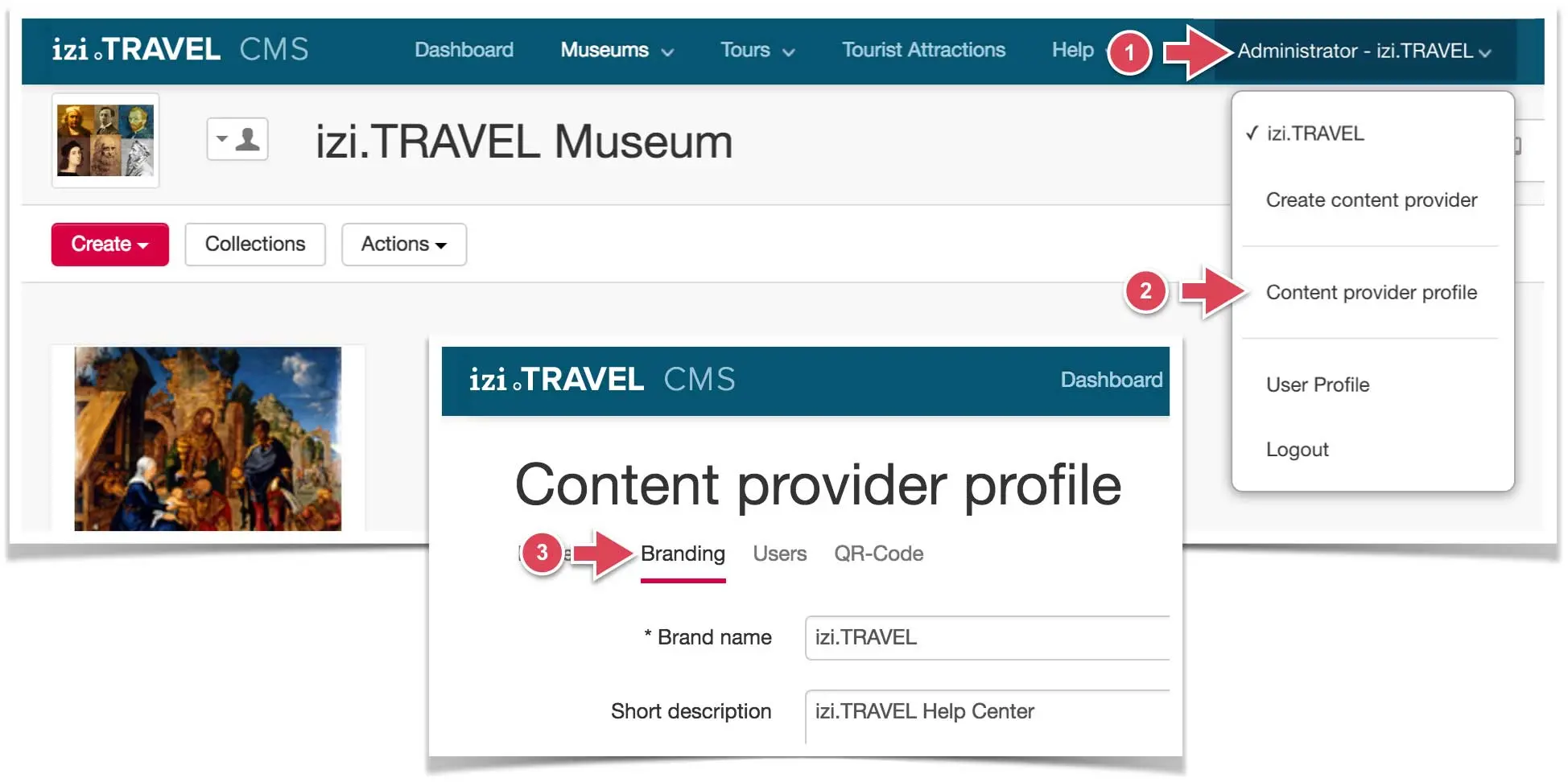Open the user icon dropdown button
The image size is (1568, 782).
237,139
